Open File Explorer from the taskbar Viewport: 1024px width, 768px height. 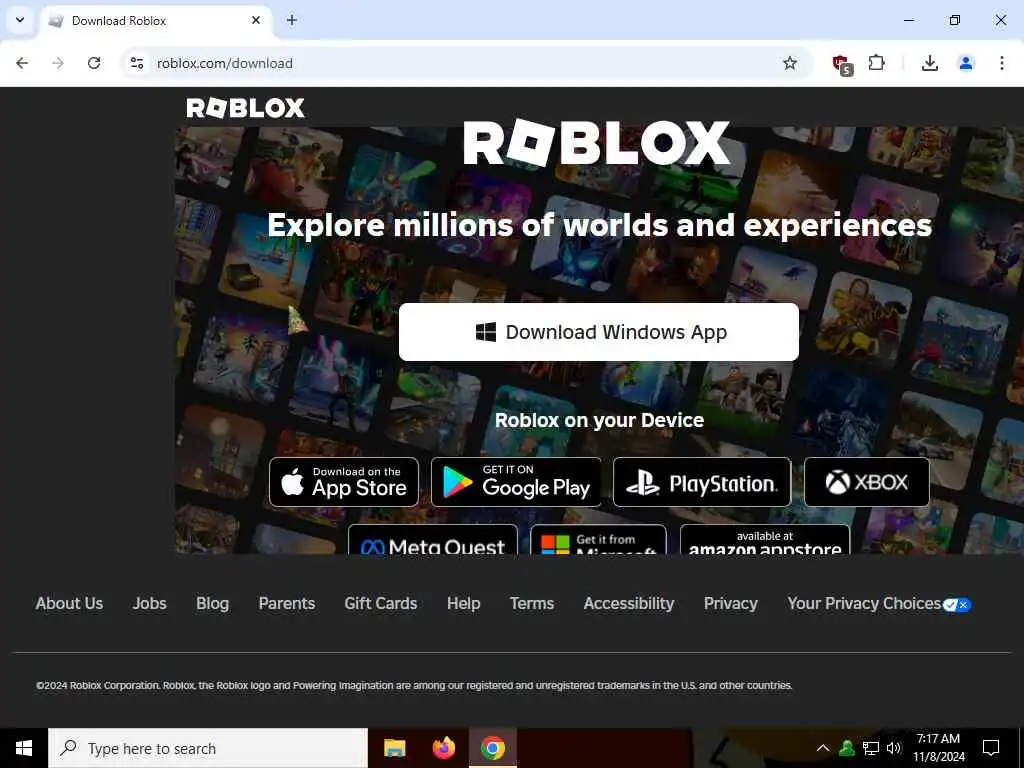click(x=394, y=748)
